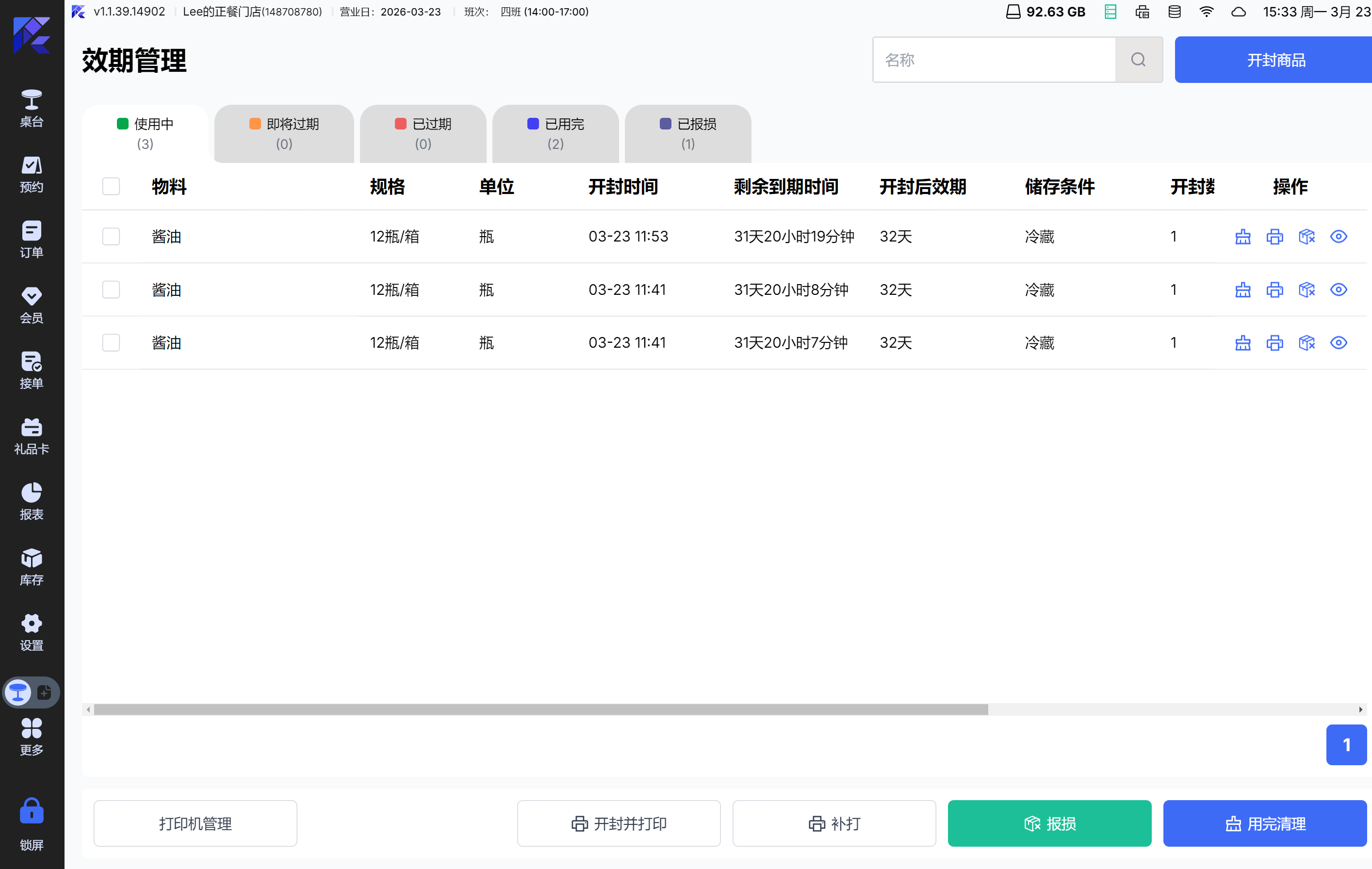
Task: Switch to the 已用完 tab
Action: pyautogui.click(x=555, y=133)
